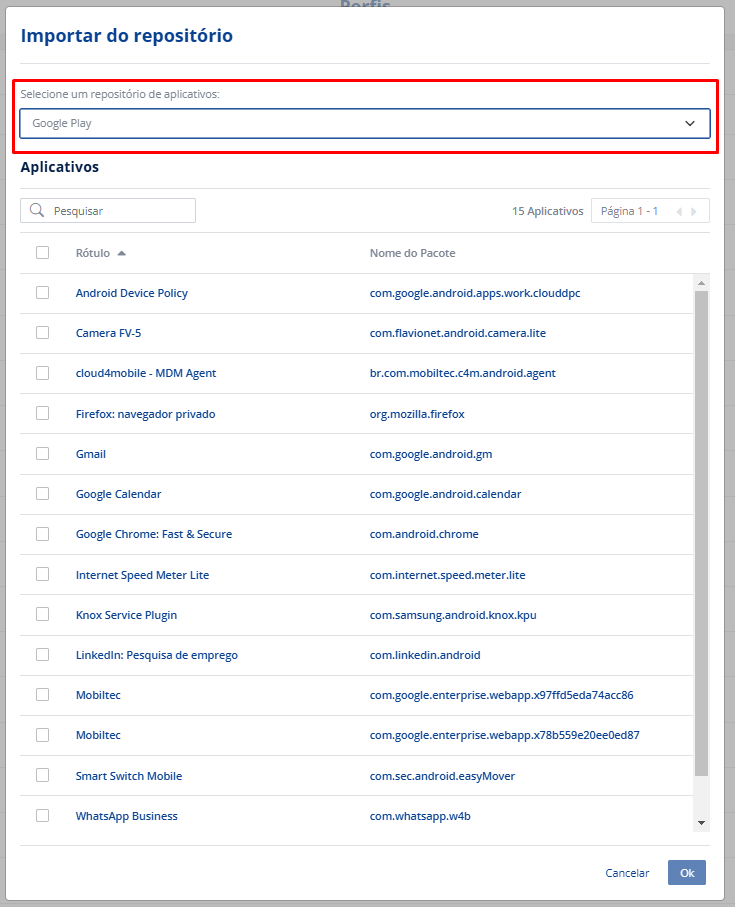Viewport: 735px width, 907px height.
Task: Check the Smart Switch Mobile checkbox
Action: point(42,775)
